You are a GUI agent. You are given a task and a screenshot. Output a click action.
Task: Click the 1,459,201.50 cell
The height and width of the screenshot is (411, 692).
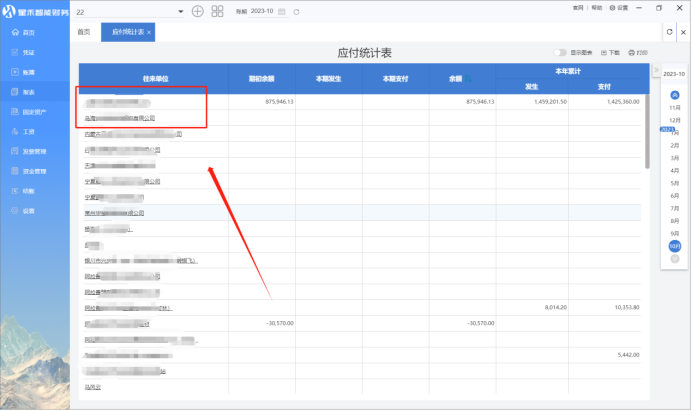[x=550, y=102]
